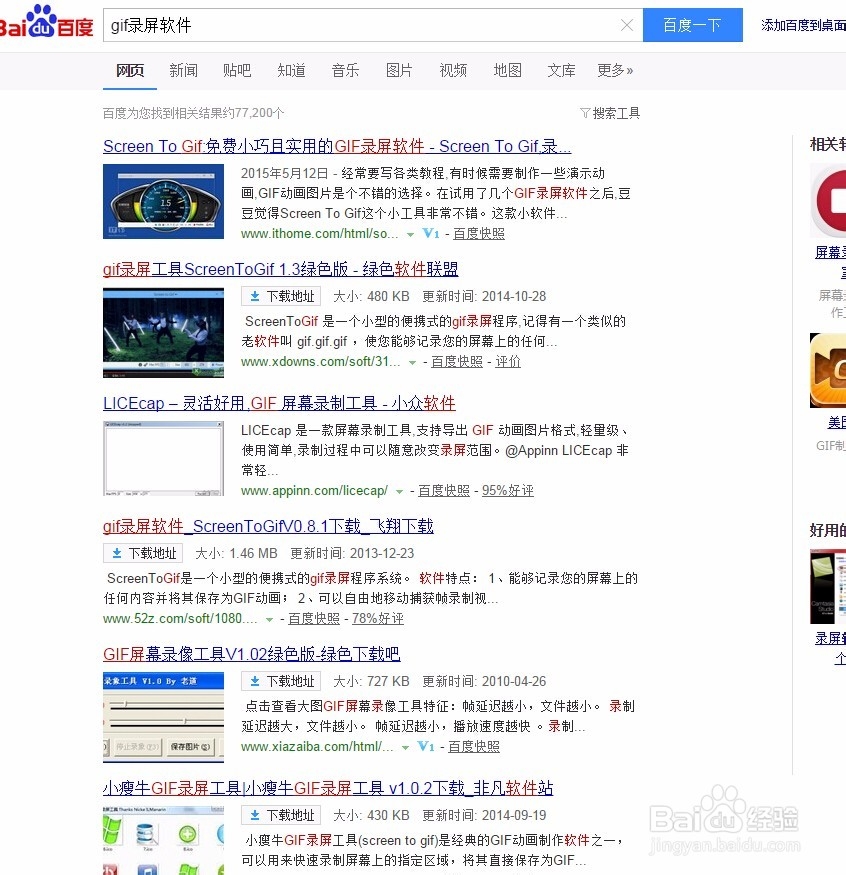846x875 pixels.
Task: Open gif录屏工具ScreenToGif 1.3绿色版 result
Action: (x=281, y=269)
